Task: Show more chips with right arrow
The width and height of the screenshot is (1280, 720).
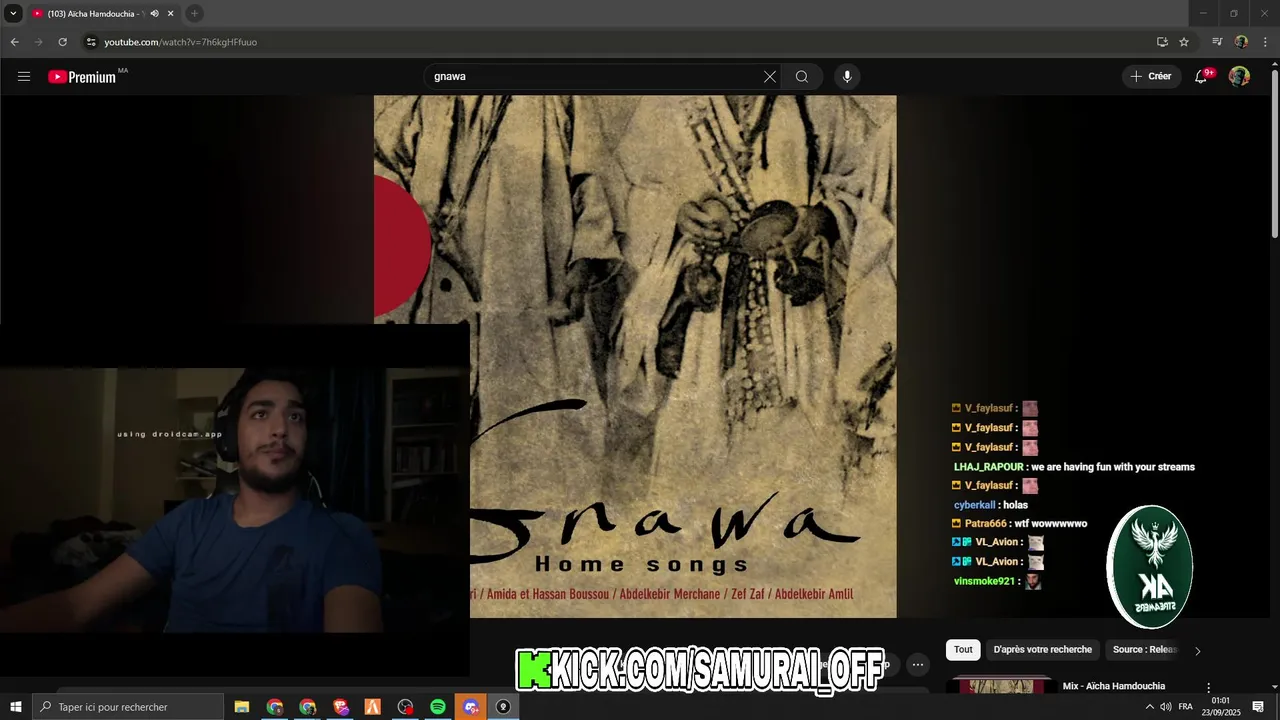Action: pyautogui.click(x=1198, y=651)
